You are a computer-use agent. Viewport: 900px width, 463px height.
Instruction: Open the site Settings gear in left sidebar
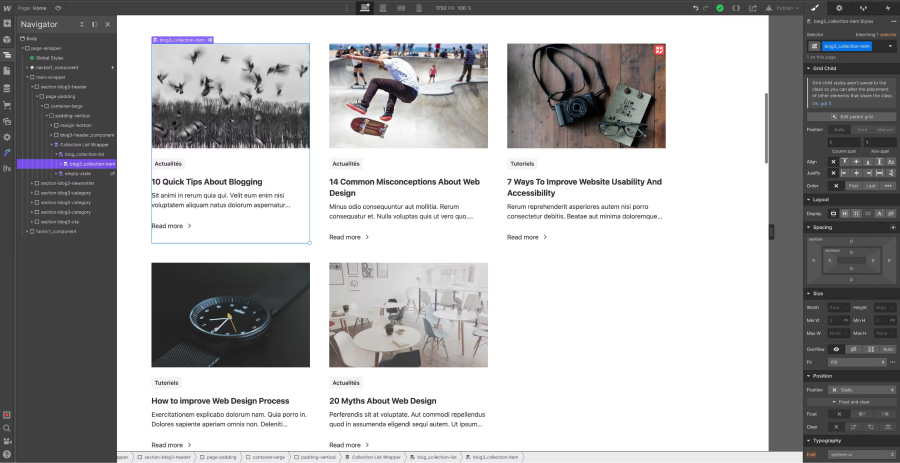[x=7, y=137]
